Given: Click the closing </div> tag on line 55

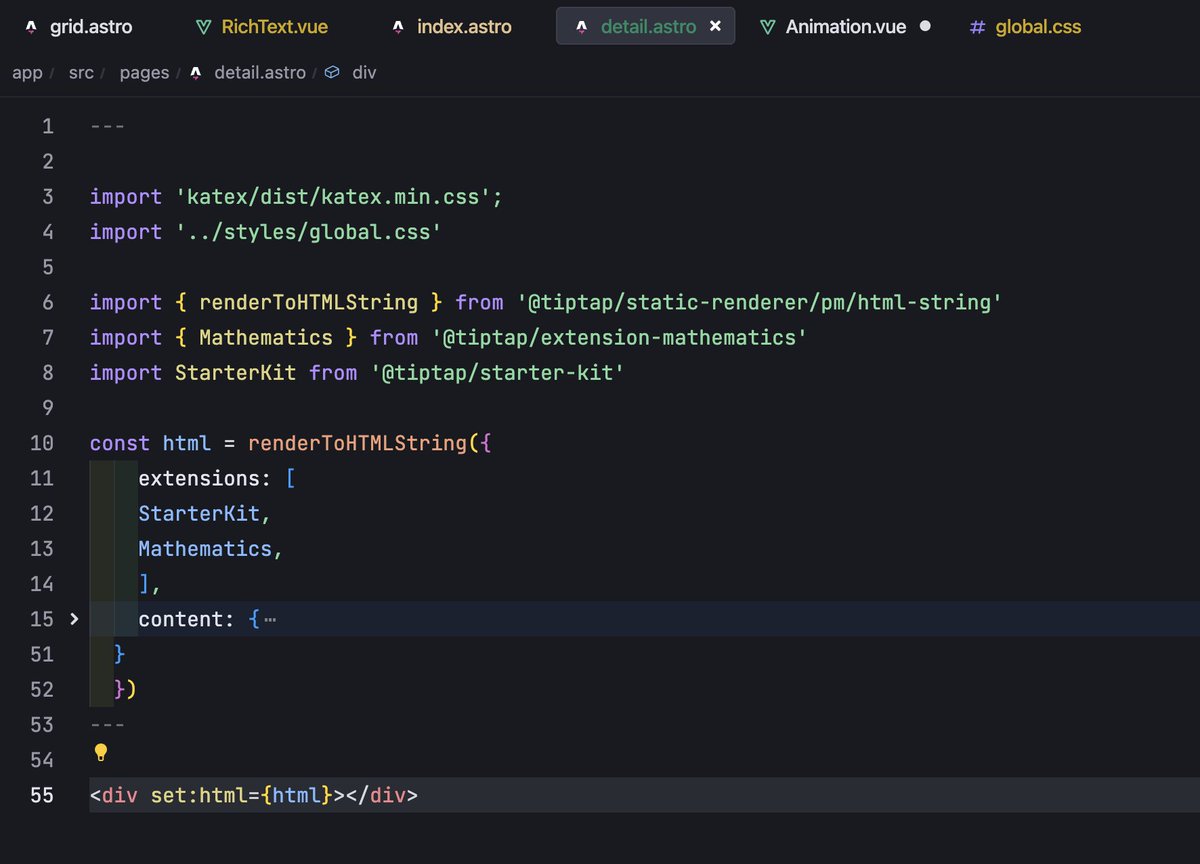Looking at the screenshot, I should (382, 796).
